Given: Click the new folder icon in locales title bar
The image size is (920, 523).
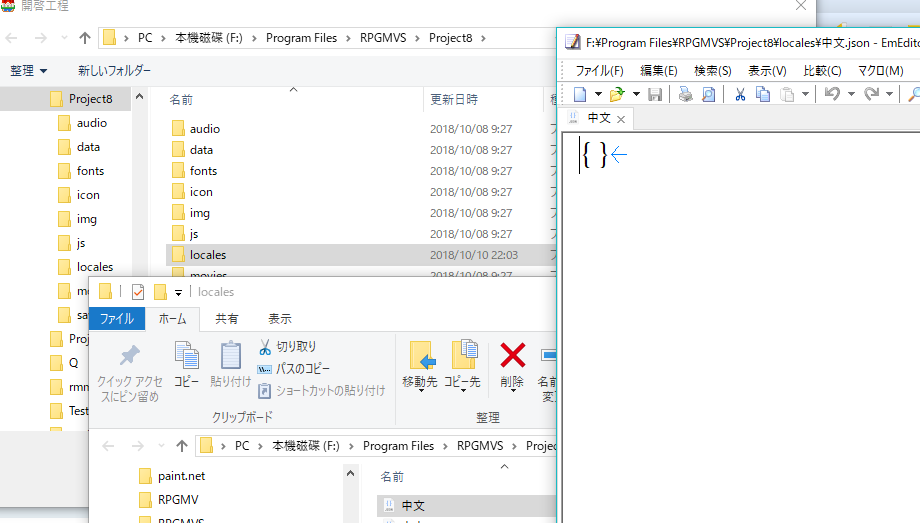Looking at the screenshot, I should point(160,292).
